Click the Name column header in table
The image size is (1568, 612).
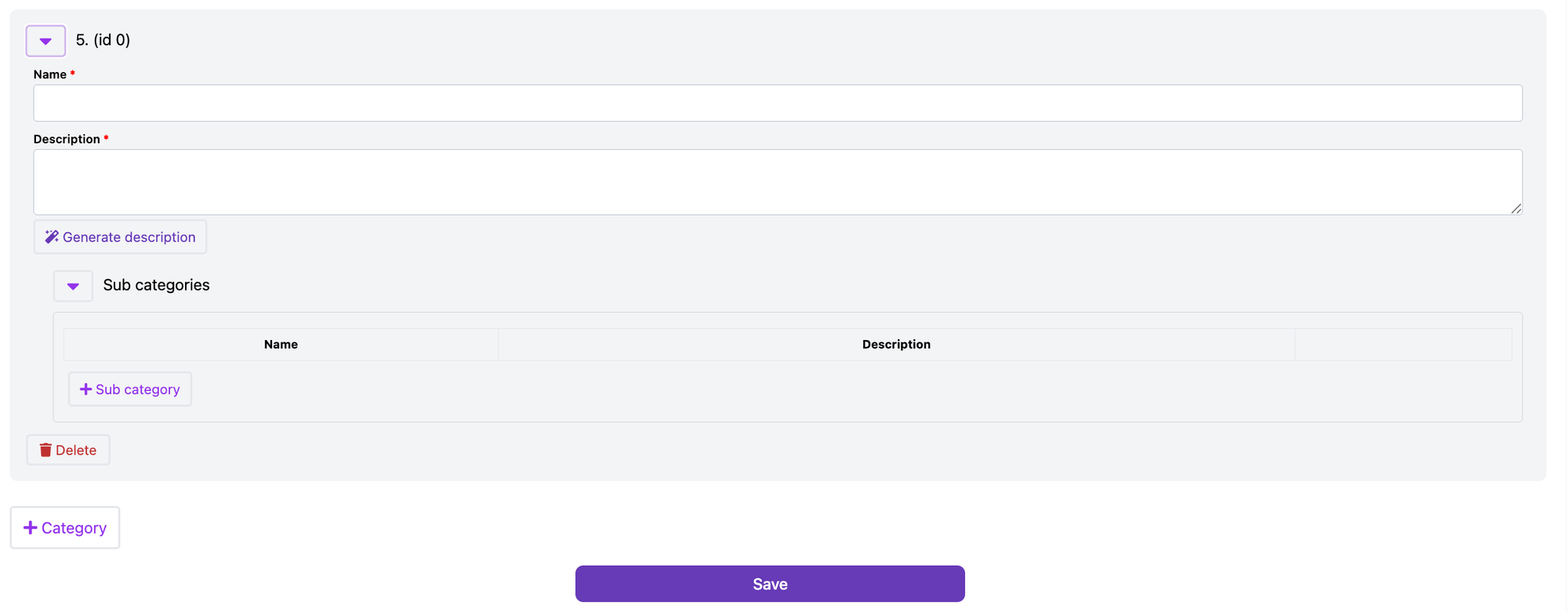pyautogui.click(x=281, y=345)
